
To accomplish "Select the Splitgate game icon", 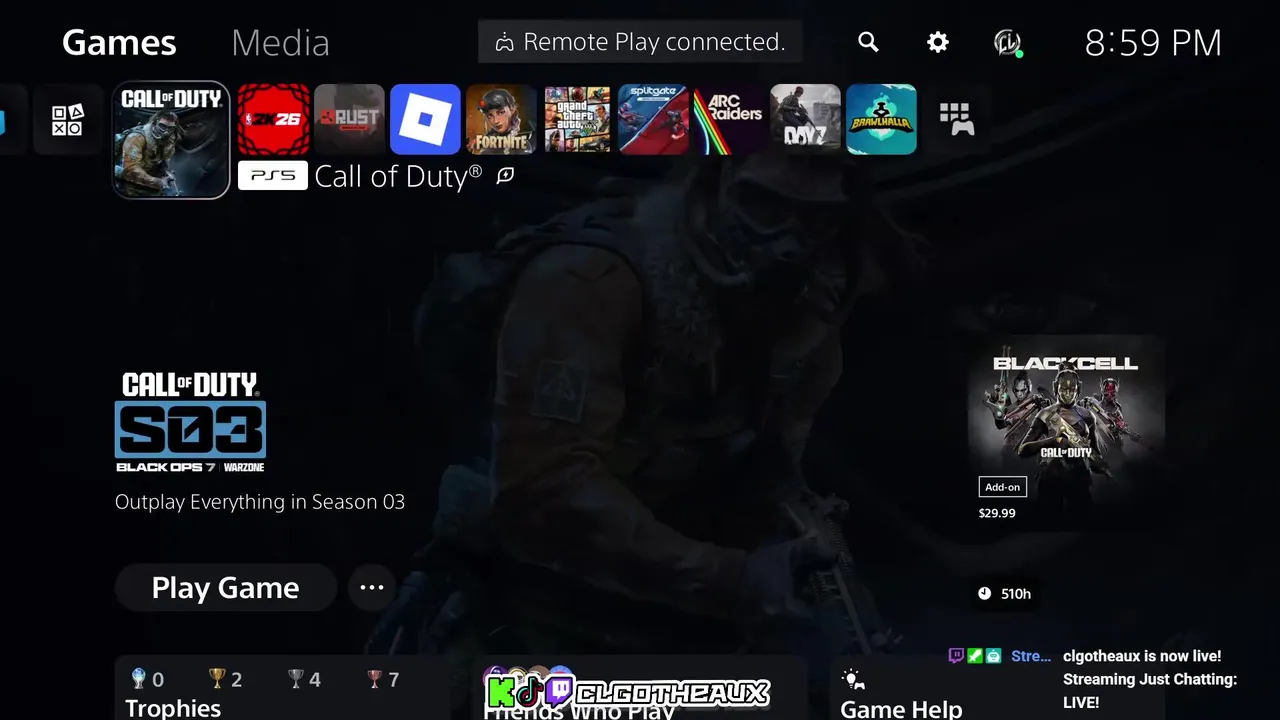I will click(x=653, y=119).
